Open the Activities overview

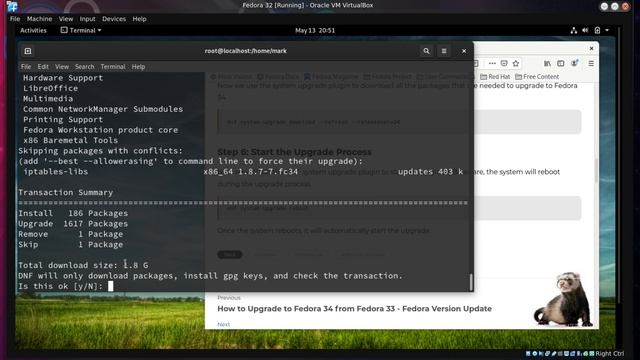[x=33, y=30]
